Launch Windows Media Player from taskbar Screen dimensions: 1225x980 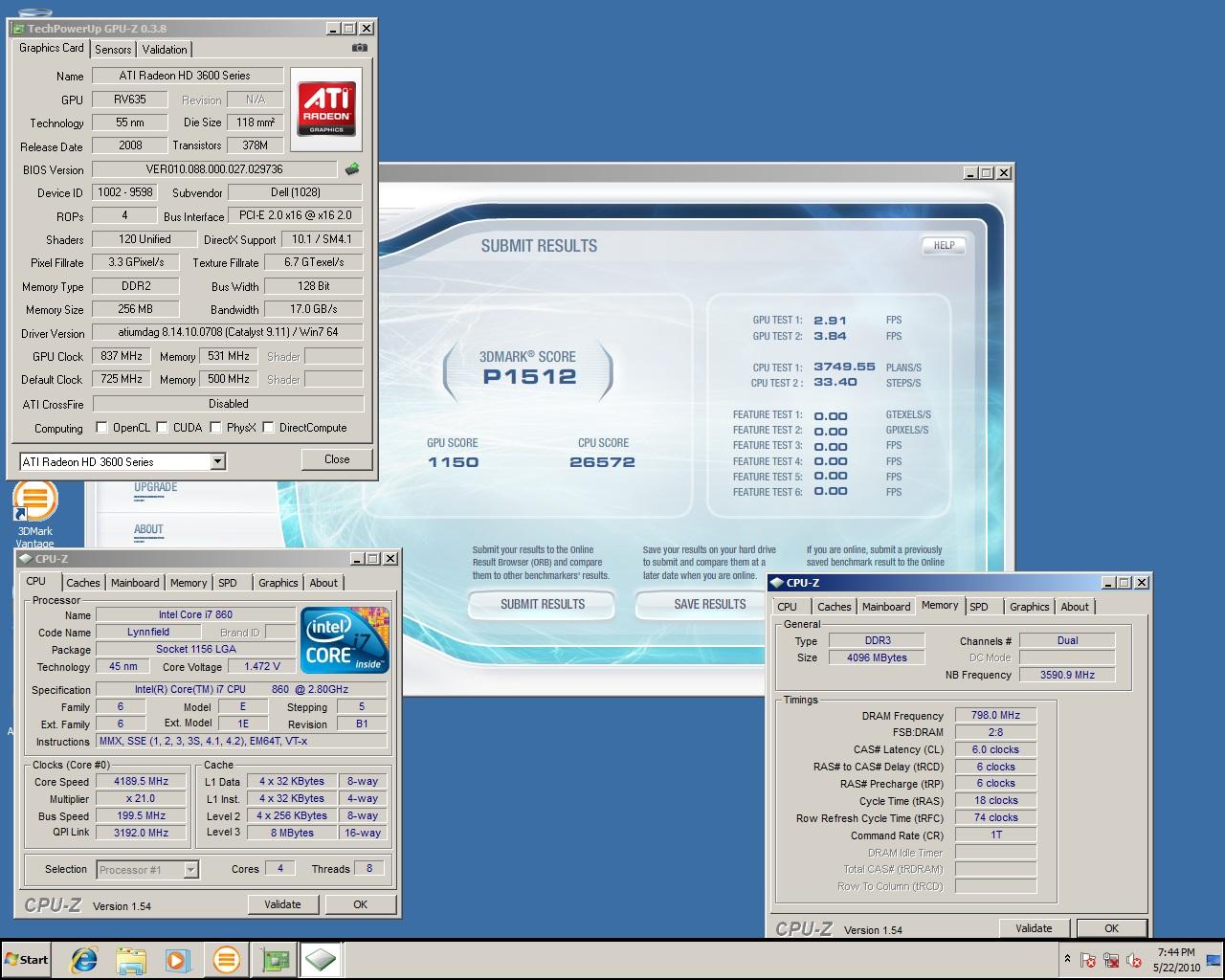[x=178, y=960]
